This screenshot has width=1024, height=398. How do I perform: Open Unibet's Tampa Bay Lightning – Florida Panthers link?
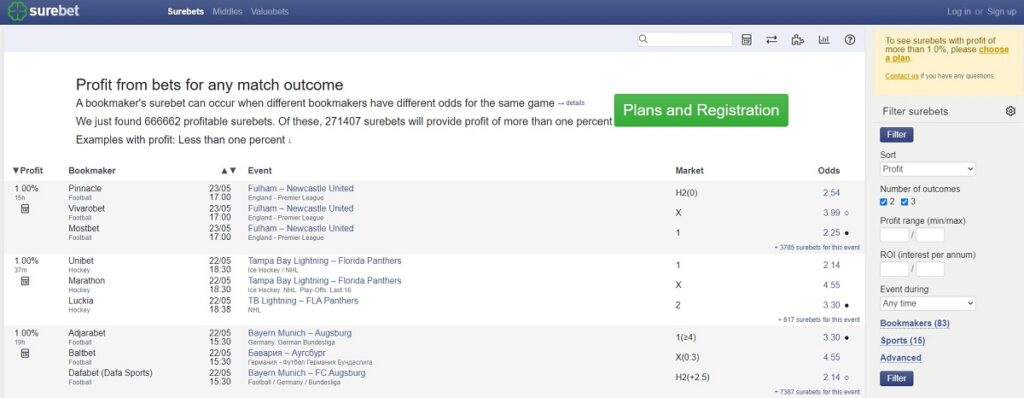click(x=325, y=261)
